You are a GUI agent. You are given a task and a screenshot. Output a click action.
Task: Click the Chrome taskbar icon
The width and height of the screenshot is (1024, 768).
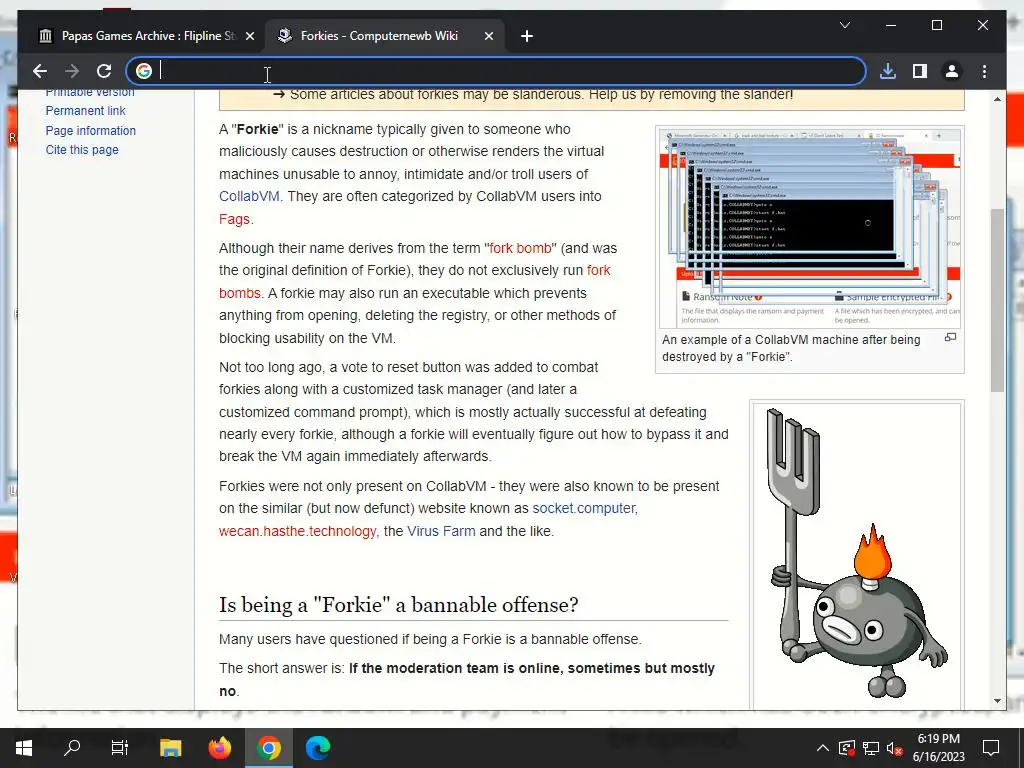coord(268,748)
